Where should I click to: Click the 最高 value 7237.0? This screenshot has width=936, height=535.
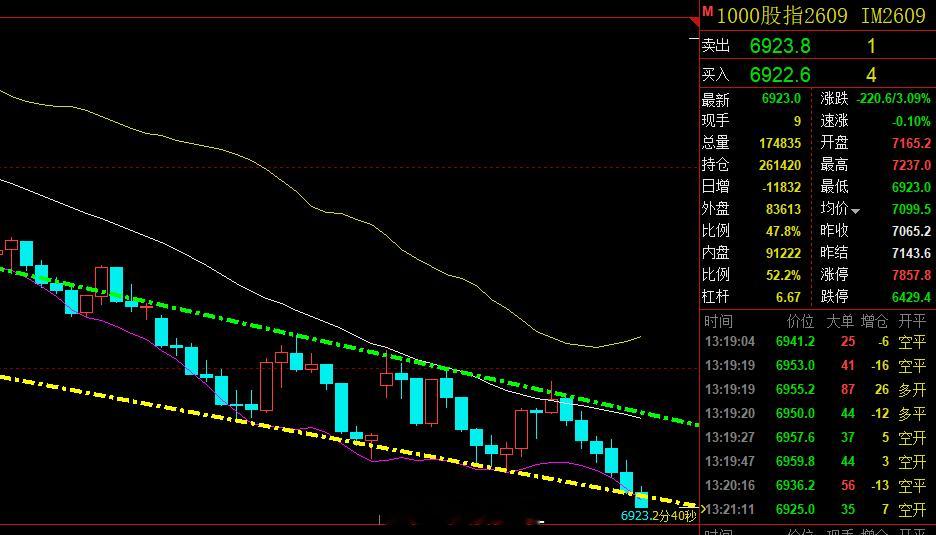pos(911,165)
